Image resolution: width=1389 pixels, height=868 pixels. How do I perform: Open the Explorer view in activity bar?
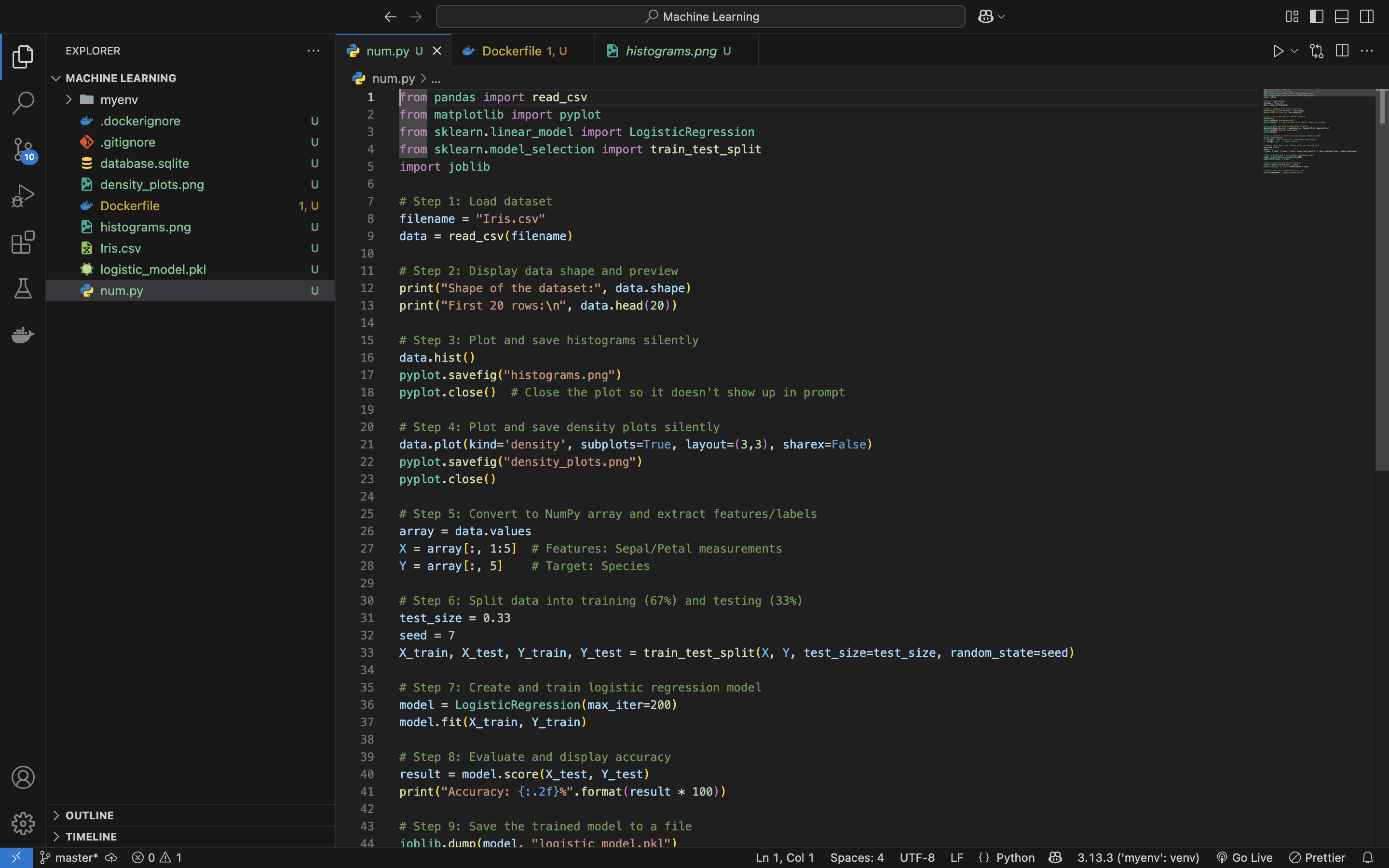pyautogui.click(x=23, y=57)
